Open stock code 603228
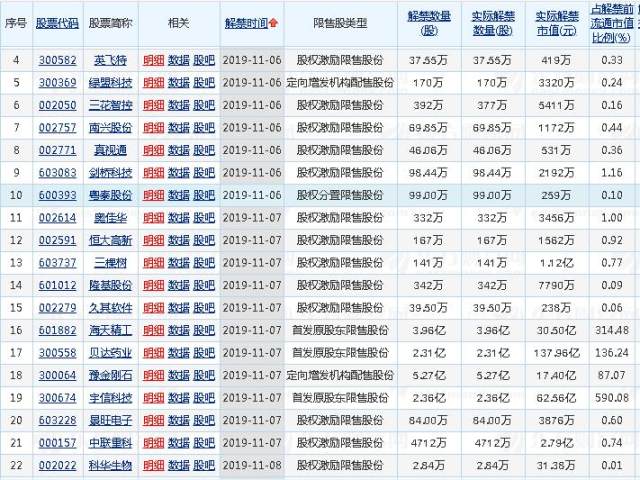 point(58,420)
